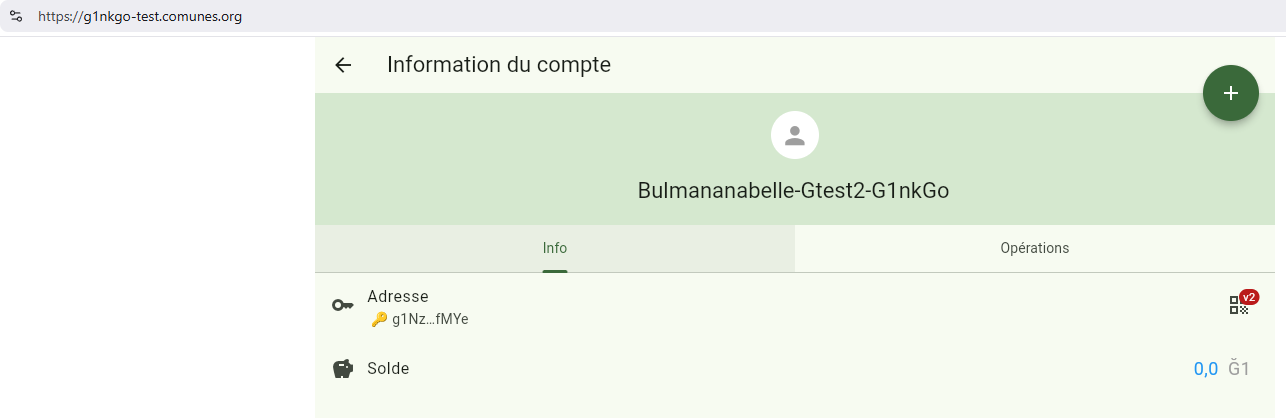Click the small golden key emoji

(379, 320)
